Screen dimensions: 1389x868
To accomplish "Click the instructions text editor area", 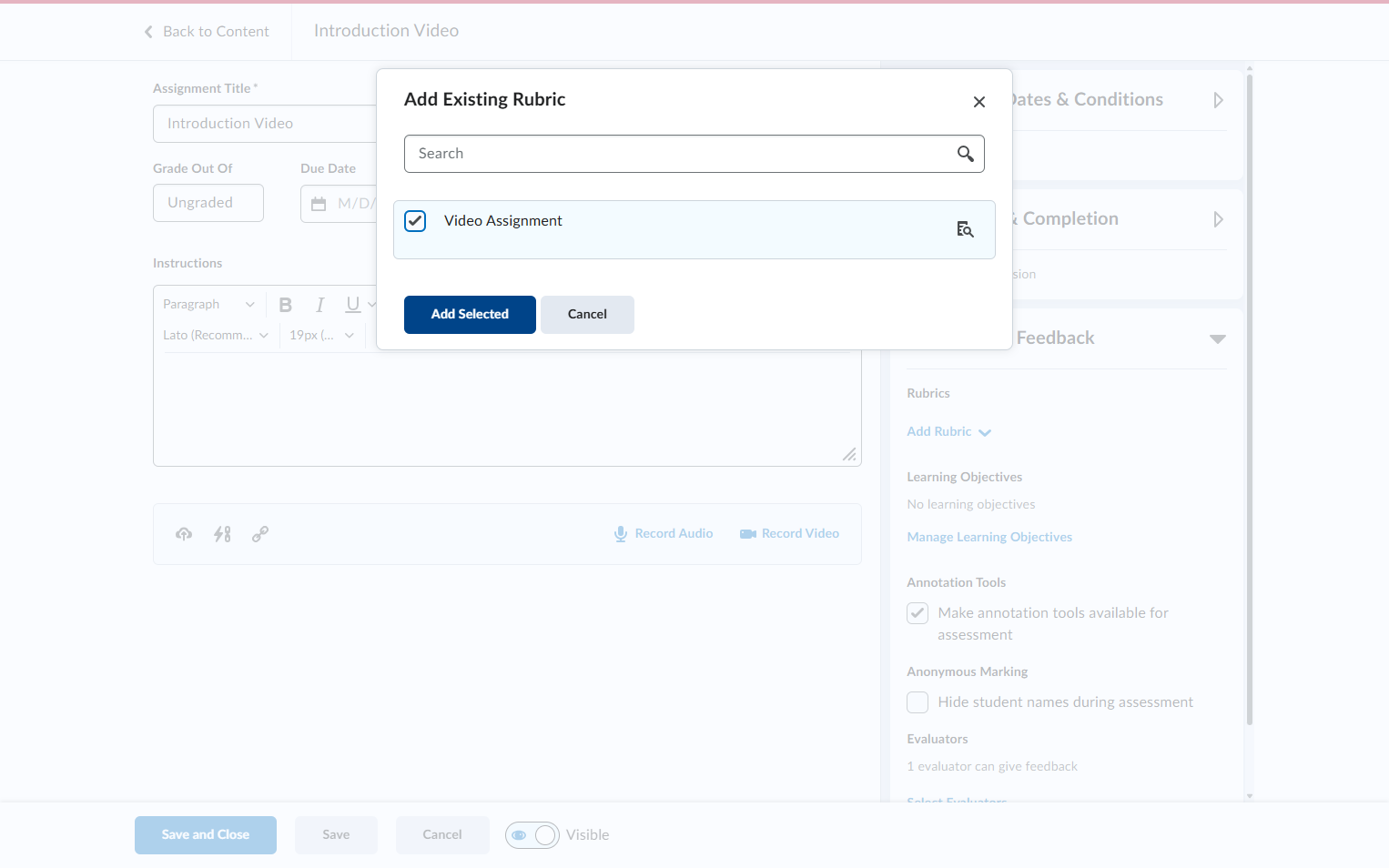I will tap(507, 409).
